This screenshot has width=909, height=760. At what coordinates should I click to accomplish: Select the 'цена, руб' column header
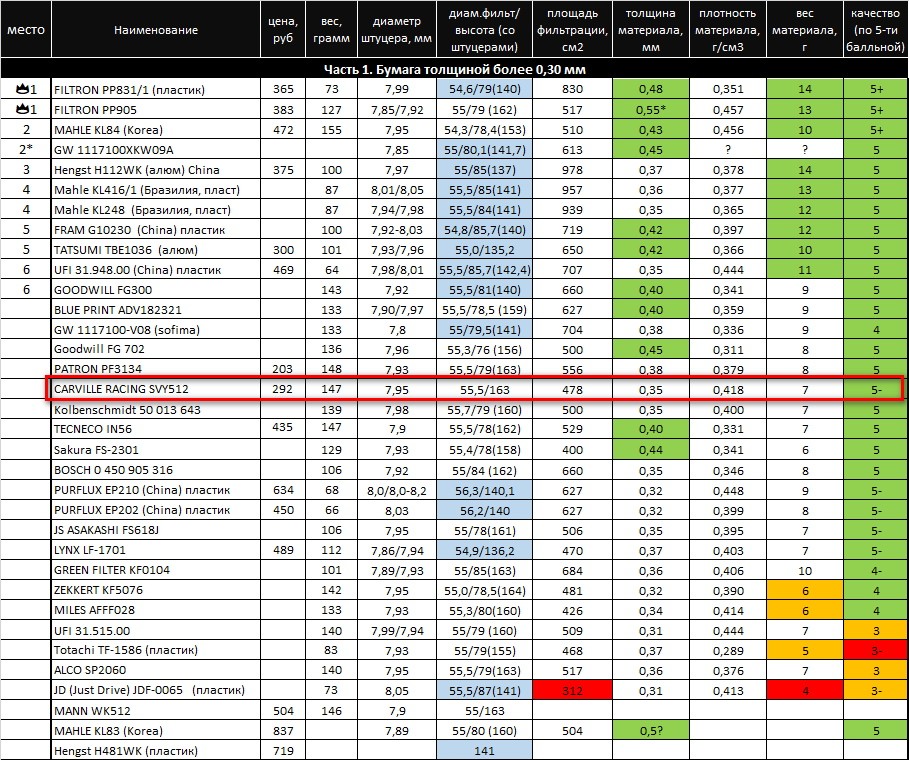pyautogui.click(x=283, y=30)
